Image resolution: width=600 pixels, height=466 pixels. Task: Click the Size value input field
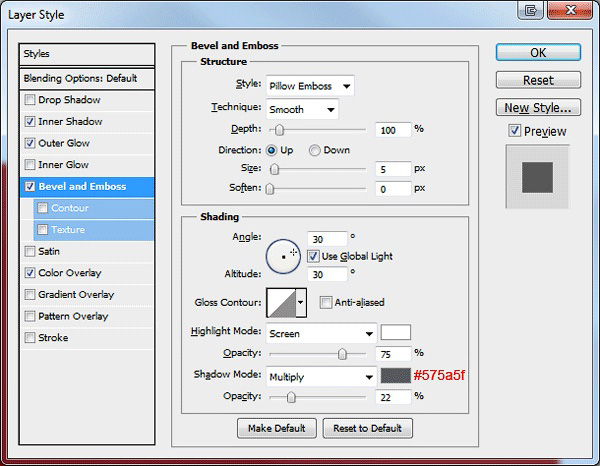[393, 169]
